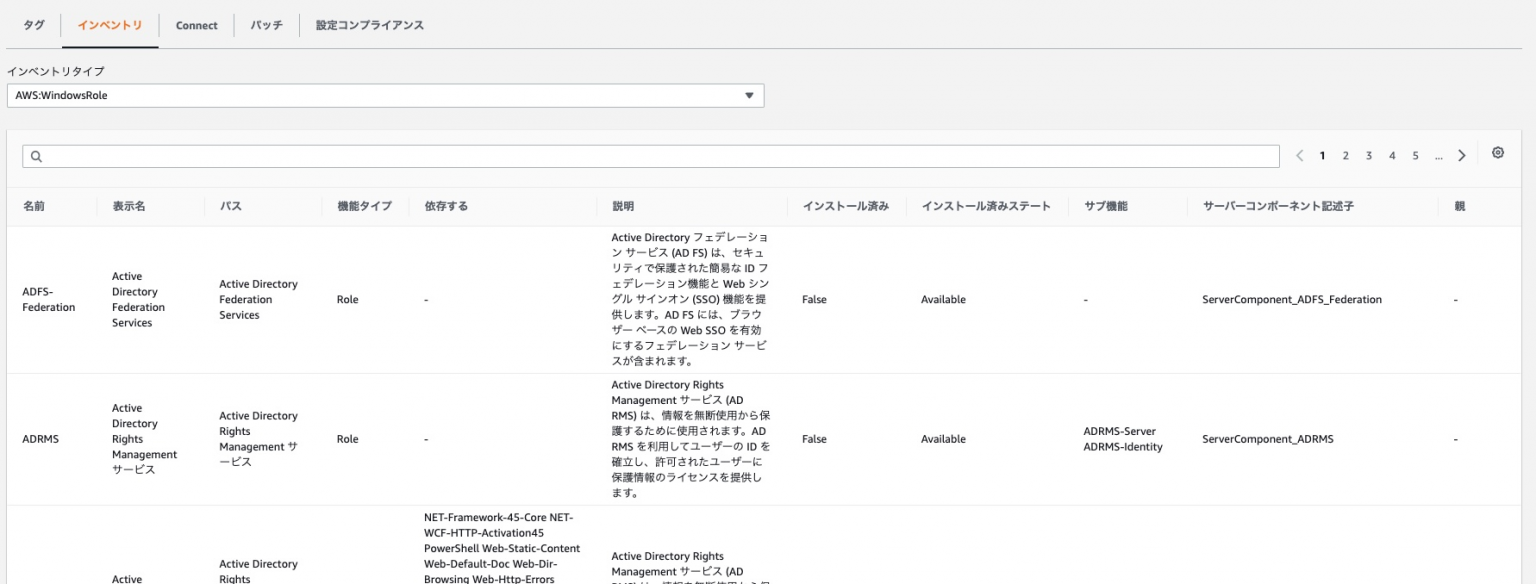Jump to page 3 of results
1536x584 pixels.
tap(1368, 156)
